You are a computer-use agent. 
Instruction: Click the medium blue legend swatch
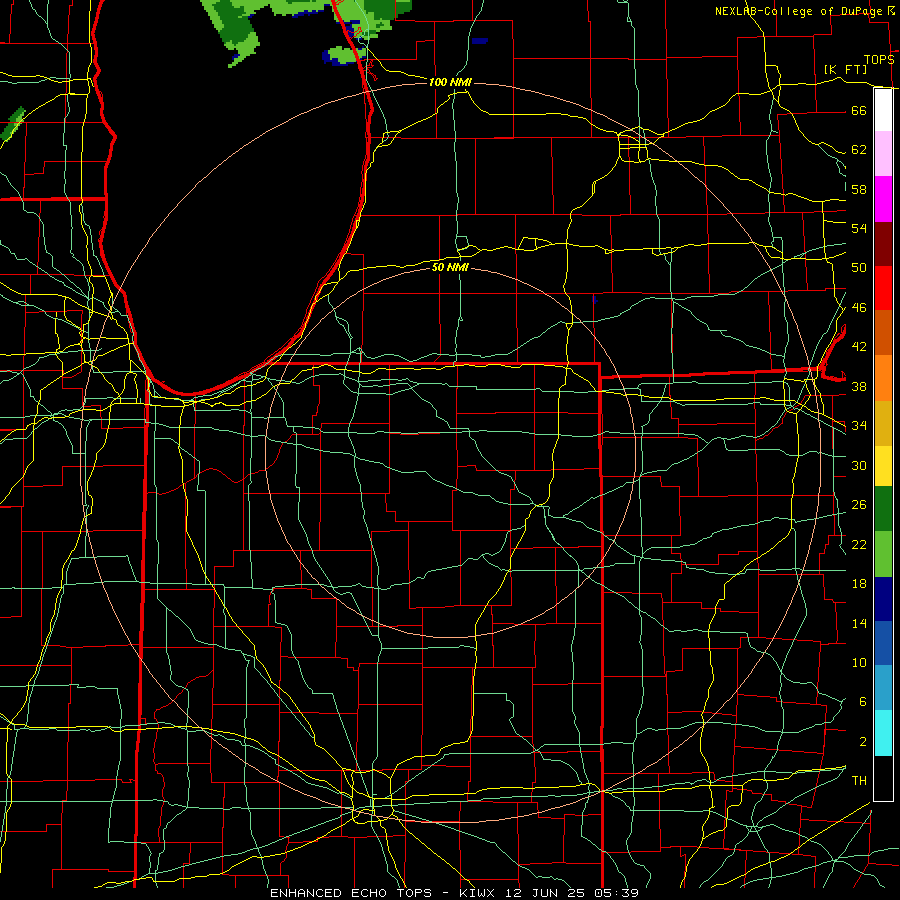883,643
